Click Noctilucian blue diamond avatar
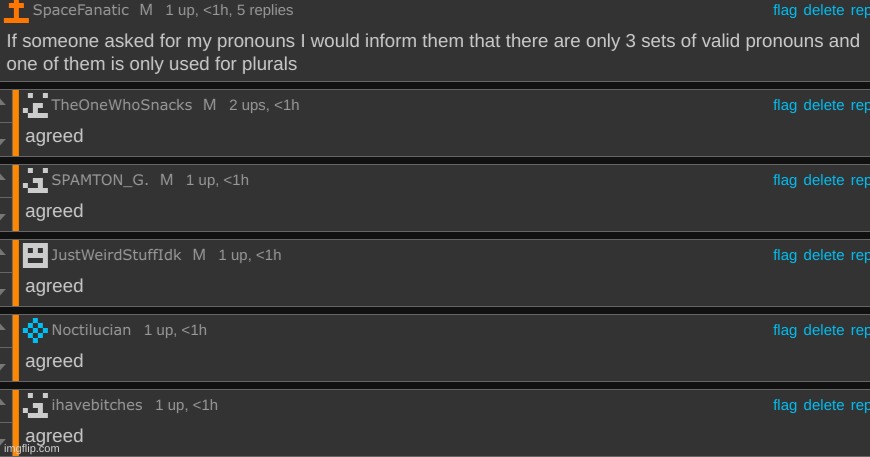 pos(35,330)
